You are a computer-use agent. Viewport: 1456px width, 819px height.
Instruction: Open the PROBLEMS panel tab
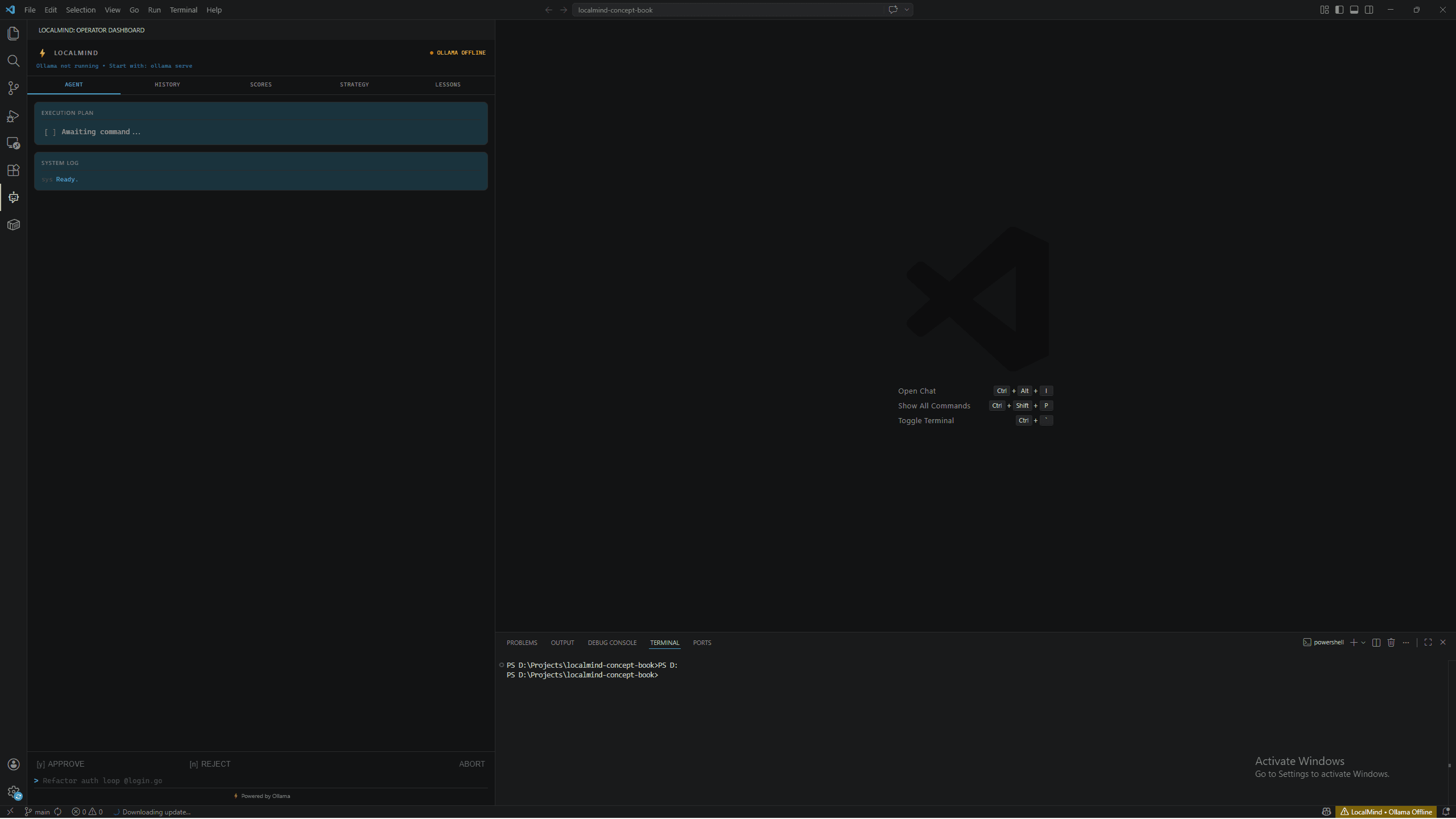[522, 643]
